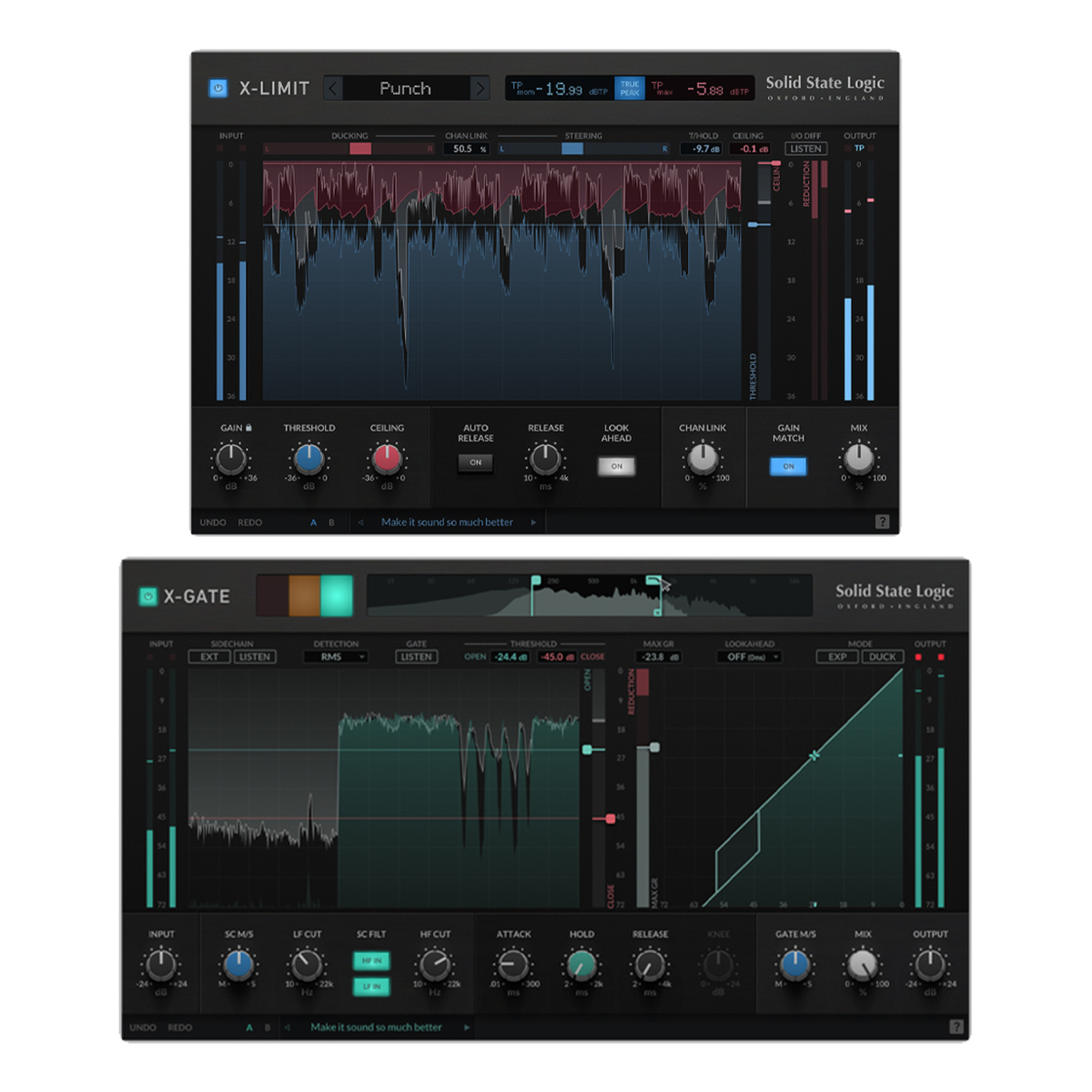
Task: Enable True Peak mode button
Action: tap(630, 88)
